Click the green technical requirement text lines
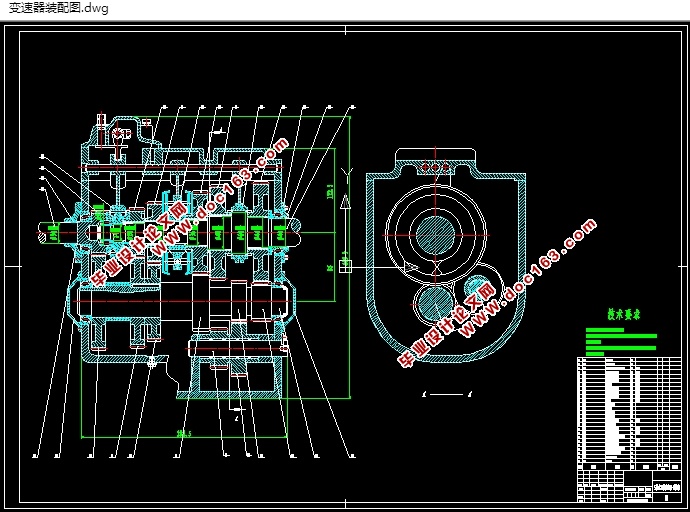The width and height of the screenshot is (690, 512). (621, 341)
